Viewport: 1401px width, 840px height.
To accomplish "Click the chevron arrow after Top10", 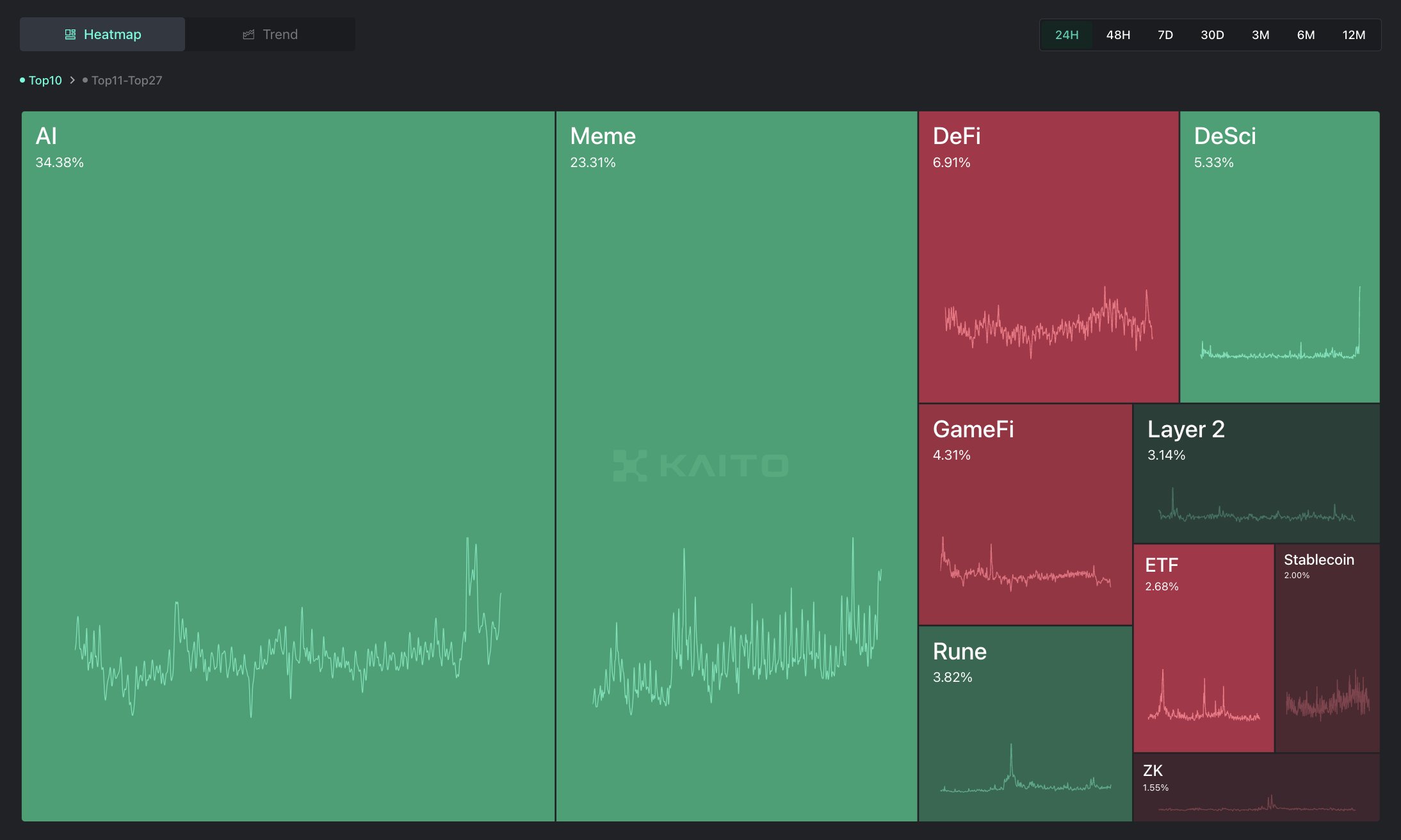I will pos(72,80).
